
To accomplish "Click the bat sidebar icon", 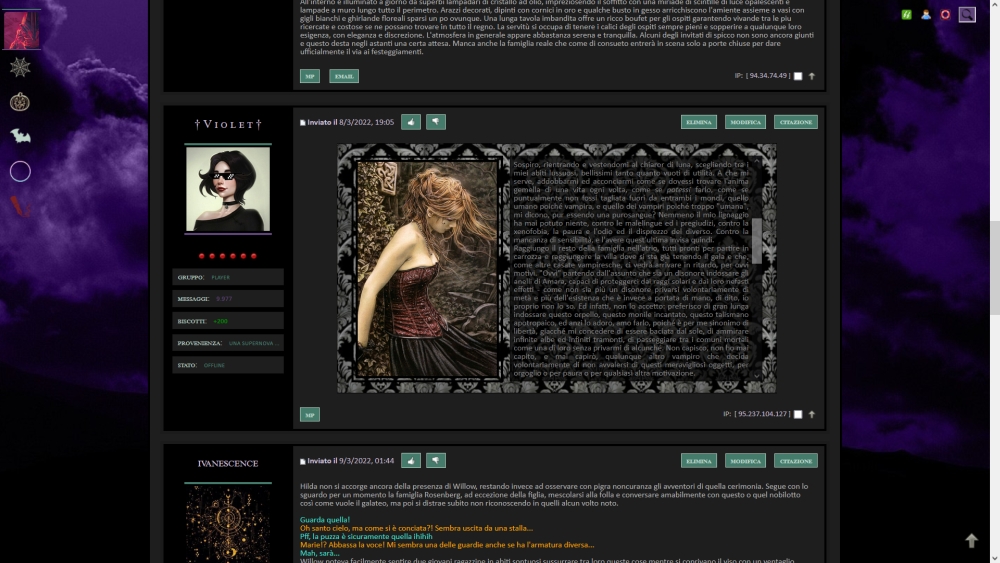I will [20, 136].
